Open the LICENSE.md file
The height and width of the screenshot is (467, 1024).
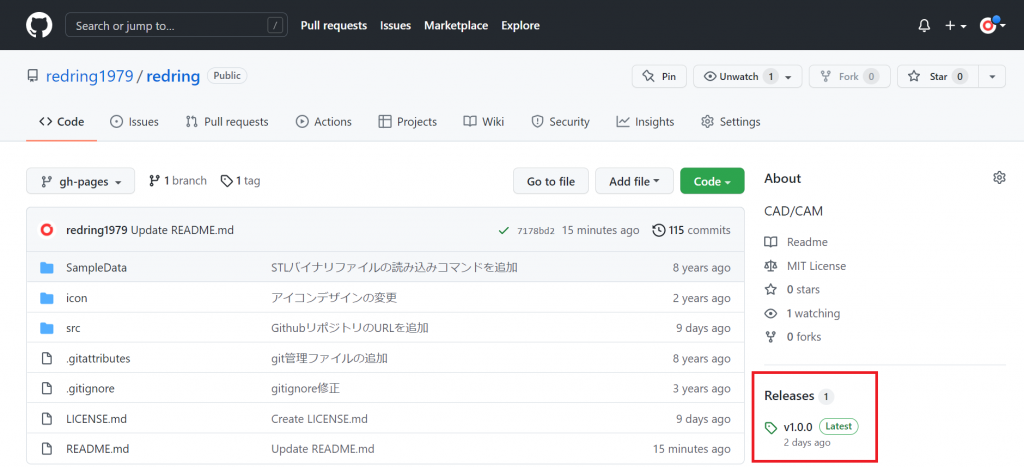pos(96,419)
